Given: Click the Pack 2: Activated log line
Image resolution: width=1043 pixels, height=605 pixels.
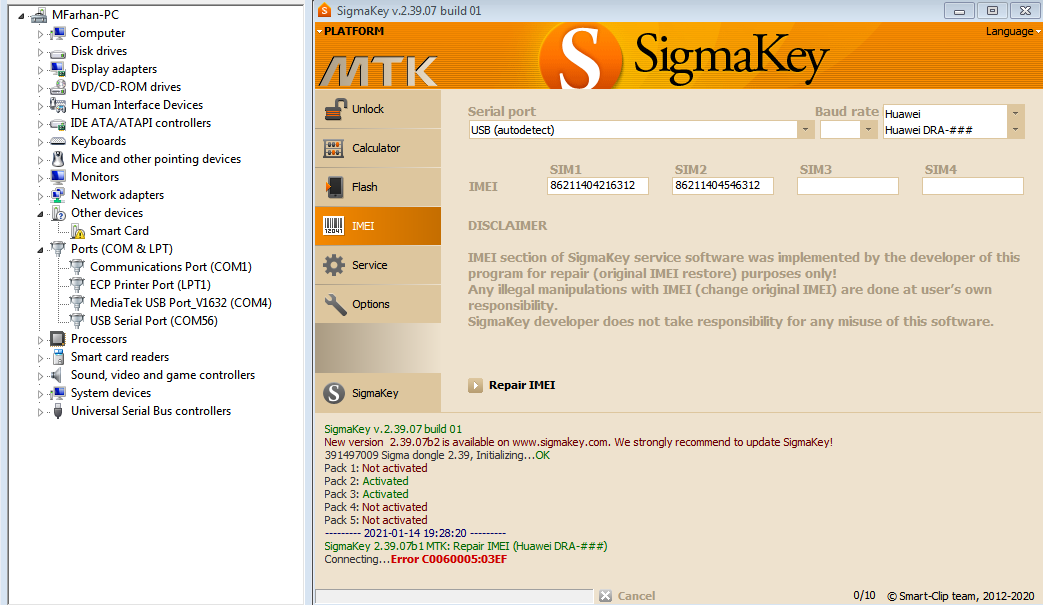Looking at the screenshot, I should 367,481.
